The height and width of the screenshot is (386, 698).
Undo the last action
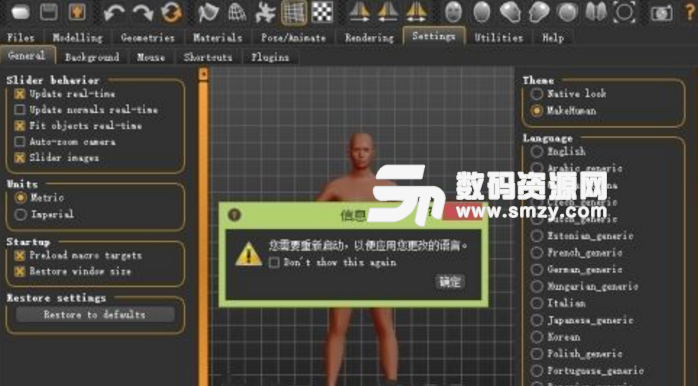click(x=114, y=12)
